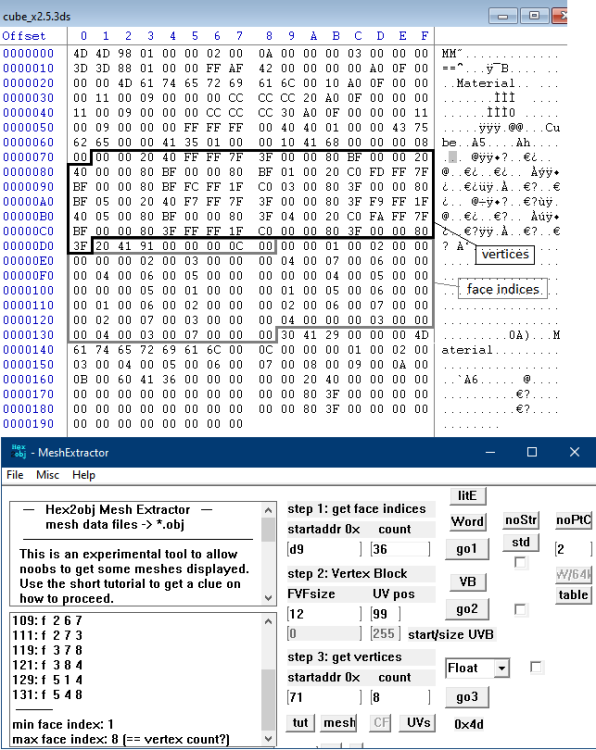Open the Help menu
The height and width of the screenshot is (750, 596).
tap(84, 475)
